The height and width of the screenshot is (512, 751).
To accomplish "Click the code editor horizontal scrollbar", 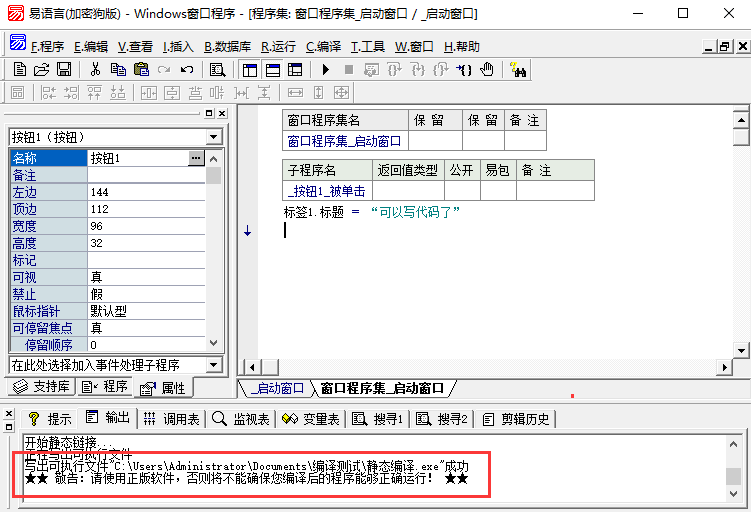I will 490,367.
